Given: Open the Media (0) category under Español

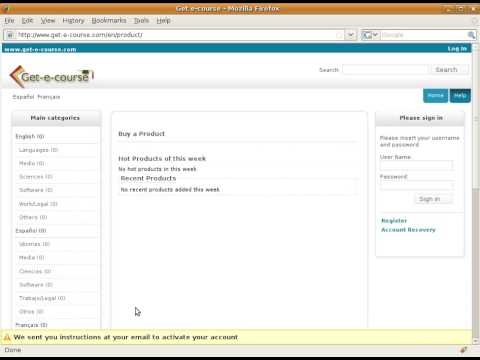Looking at the screenshot, I should click(32, 257).
